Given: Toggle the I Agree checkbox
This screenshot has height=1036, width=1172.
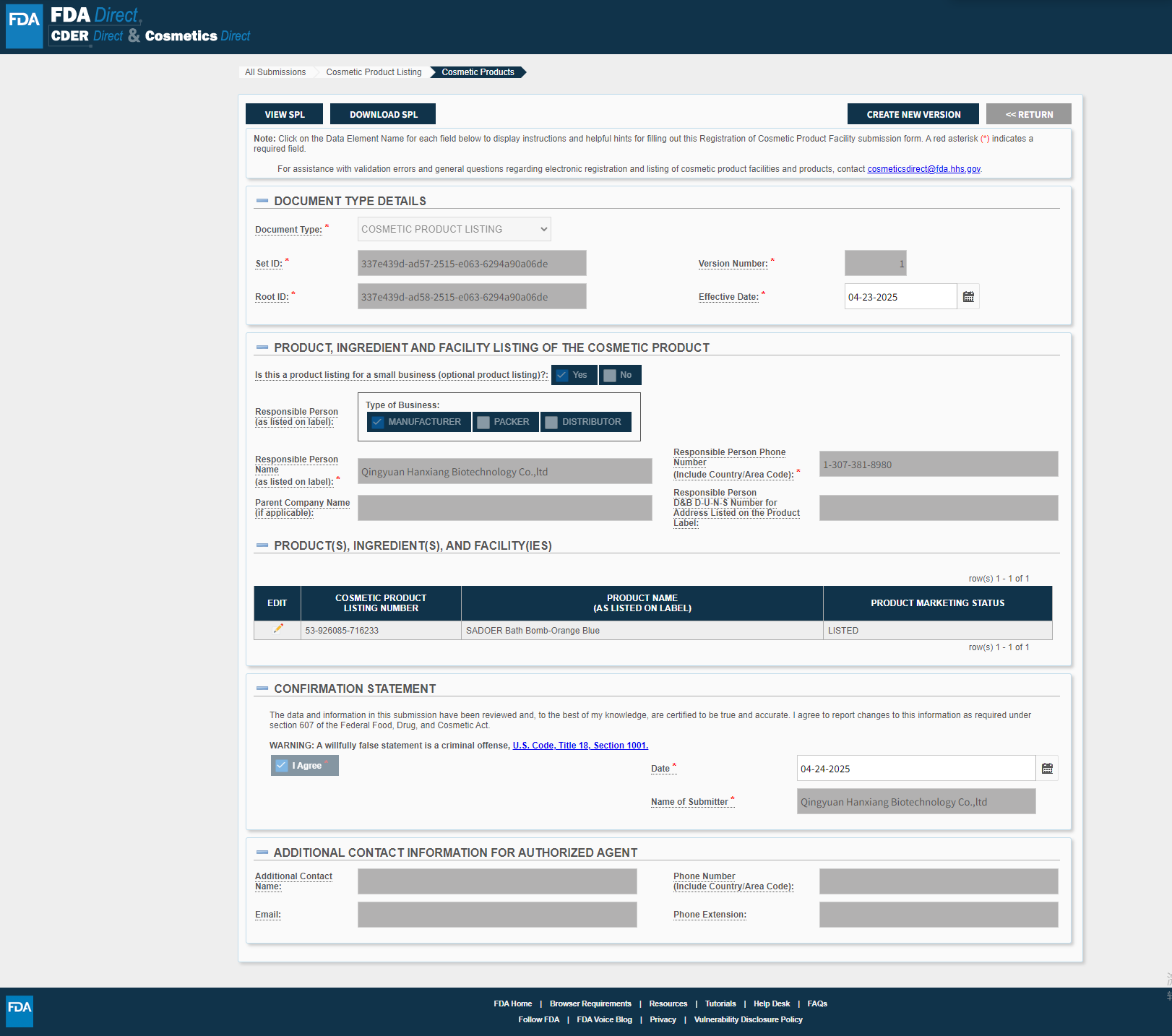Looking at the screenshot, I should click(282, 766).
